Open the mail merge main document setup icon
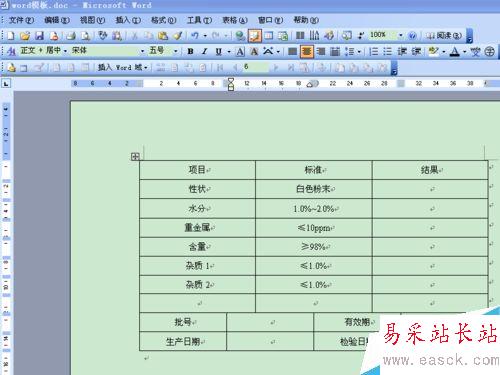 11,67
